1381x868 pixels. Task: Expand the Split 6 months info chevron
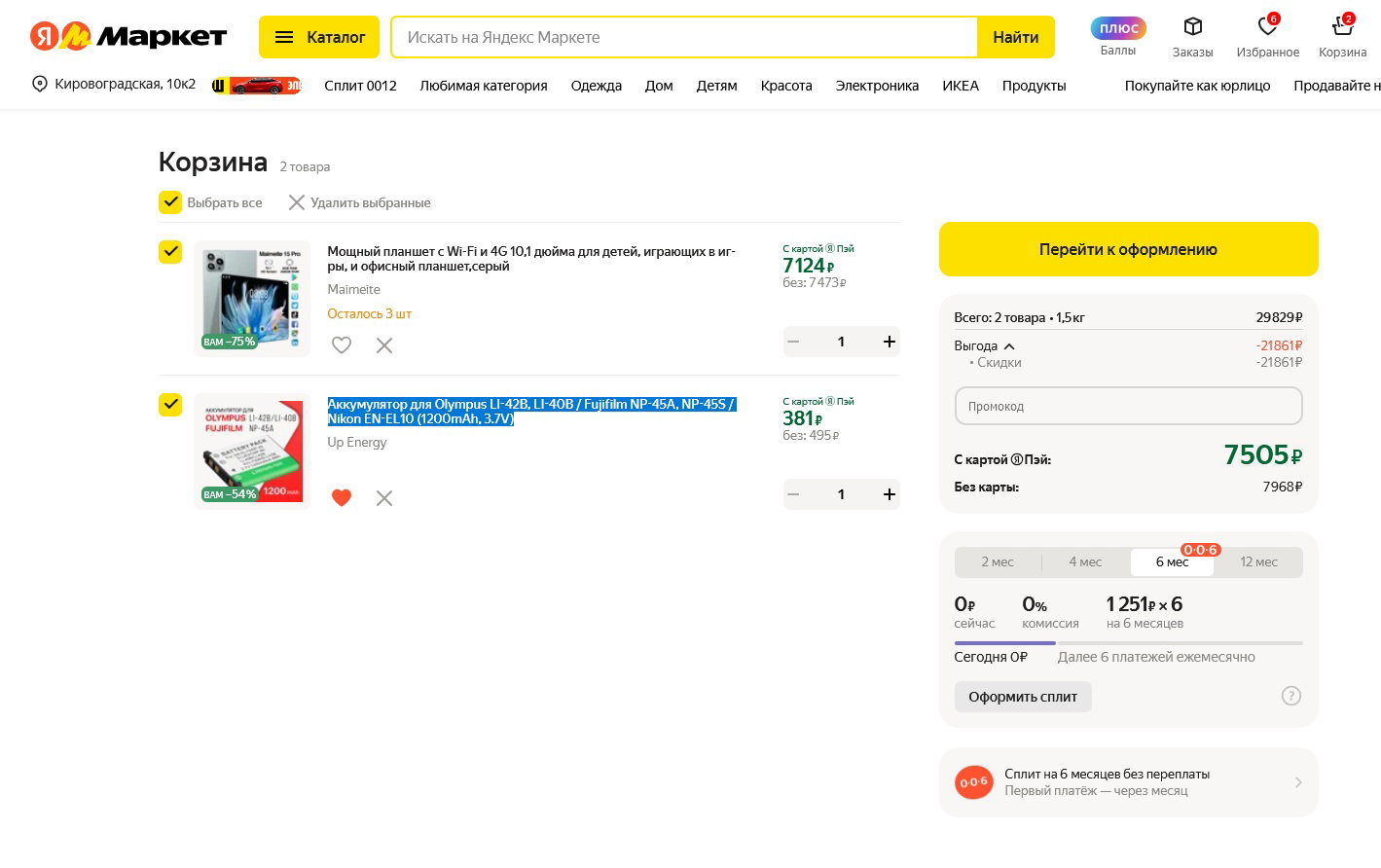pos(1298,782)
